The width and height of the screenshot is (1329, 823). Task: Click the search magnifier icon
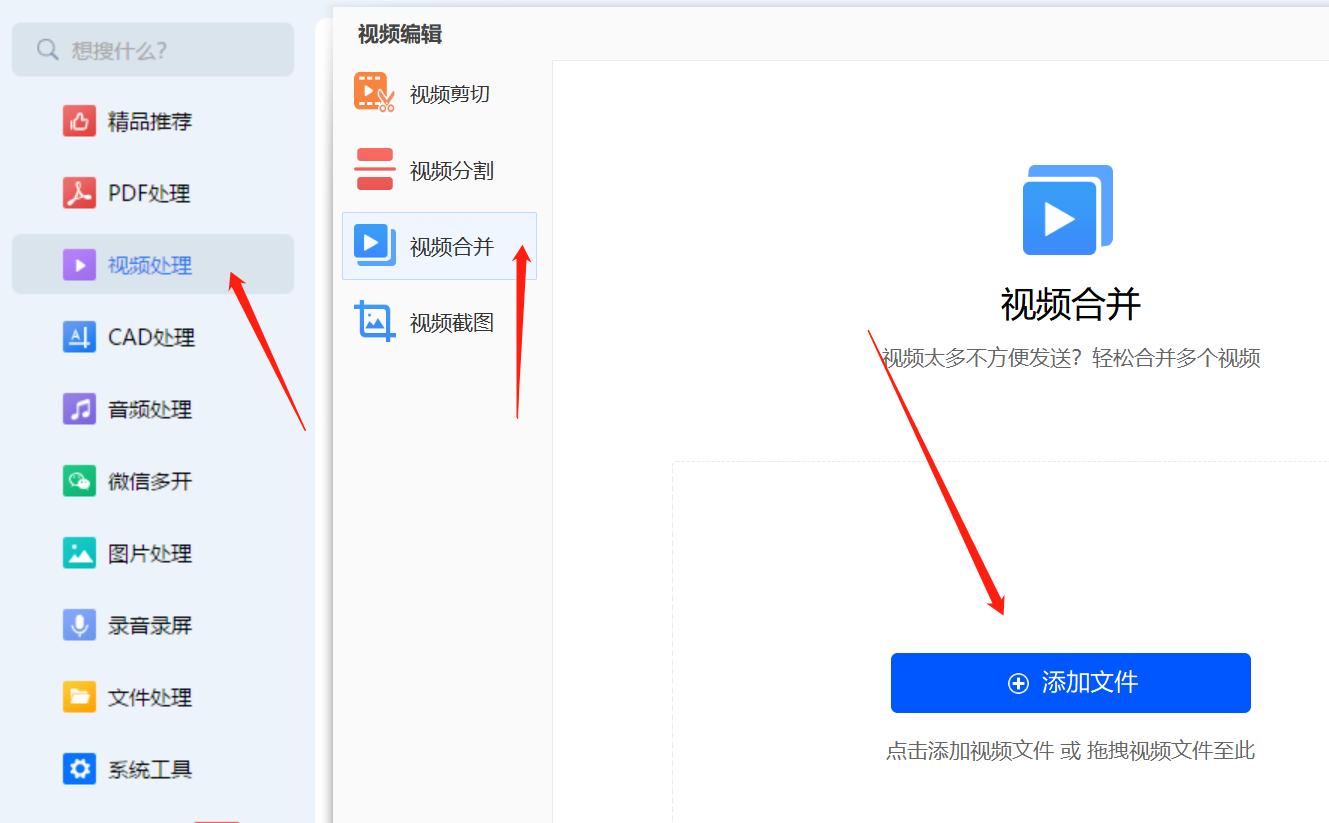click(x=46, y=48)
